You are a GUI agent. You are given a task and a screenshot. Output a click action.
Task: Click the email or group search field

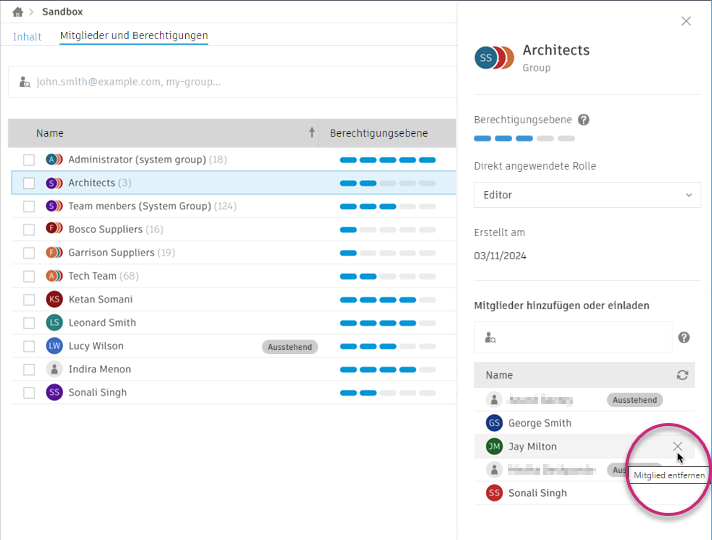[230, 82]
